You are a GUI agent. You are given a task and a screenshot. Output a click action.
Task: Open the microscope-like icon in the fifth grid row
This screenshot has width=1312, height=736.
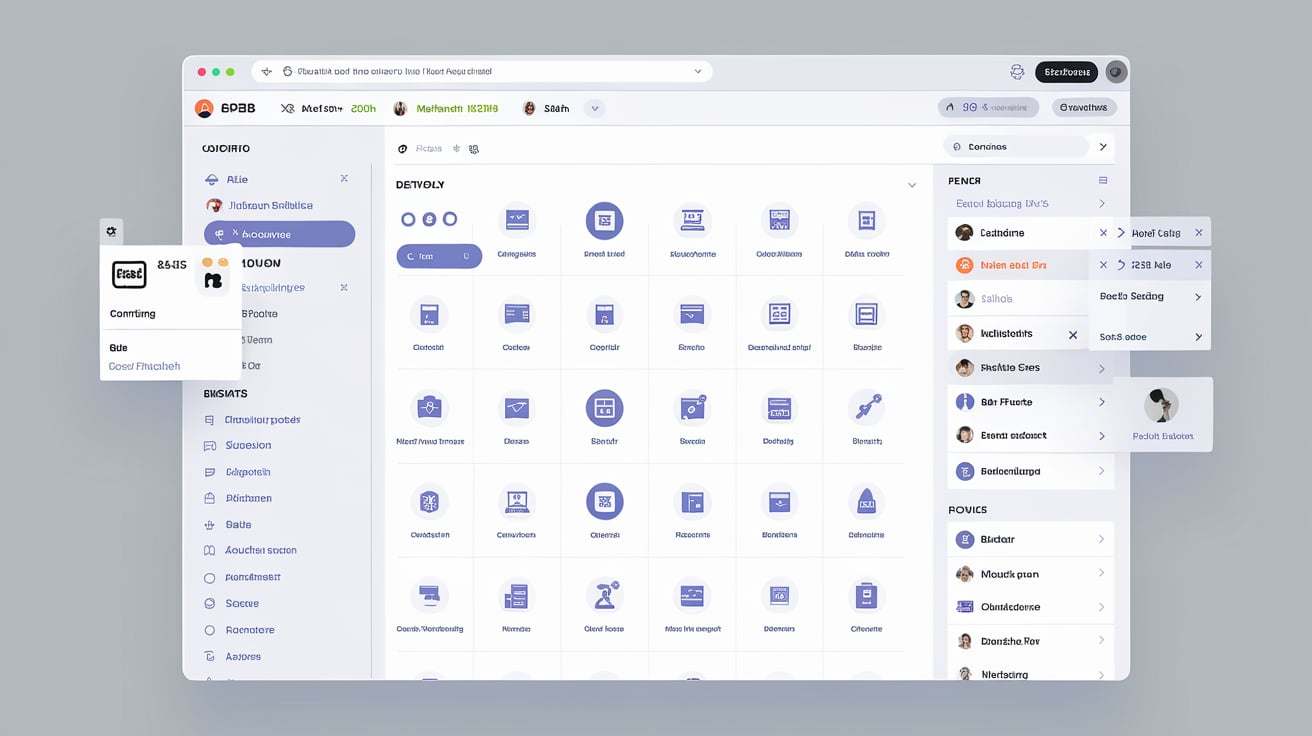pos(604,596)
